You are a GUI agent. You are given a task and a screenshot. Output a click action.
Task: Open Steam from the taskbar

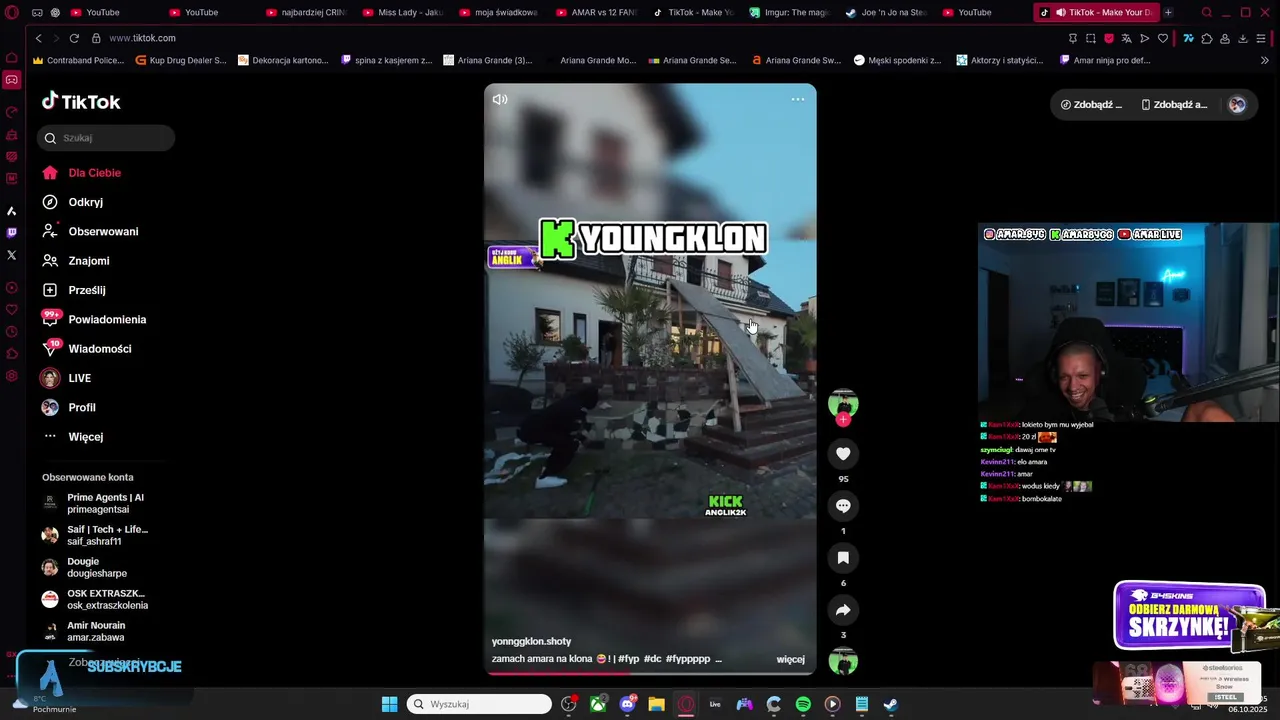click(x=891, y=704)
